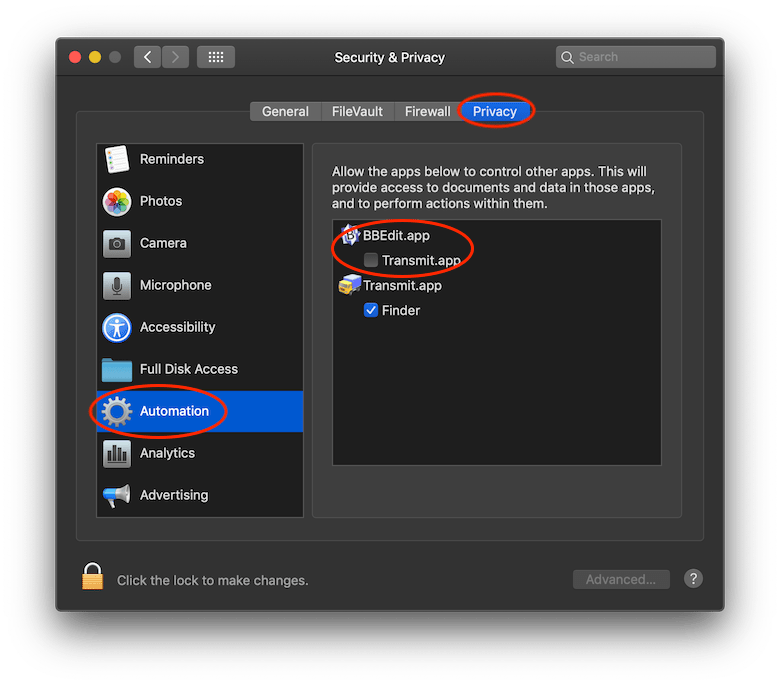Click the padlock to make changes

93,577
